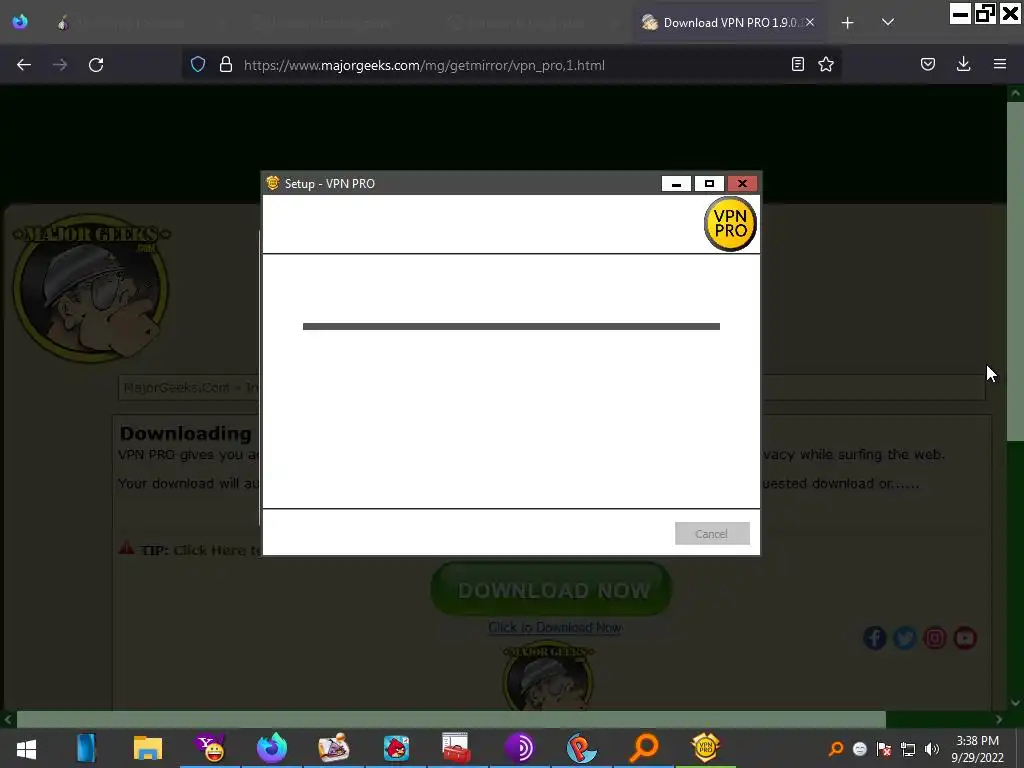
Task: Maximize the Setup - VPN PRO dialog
Action: pyautogui.click(x=709, y=184)
